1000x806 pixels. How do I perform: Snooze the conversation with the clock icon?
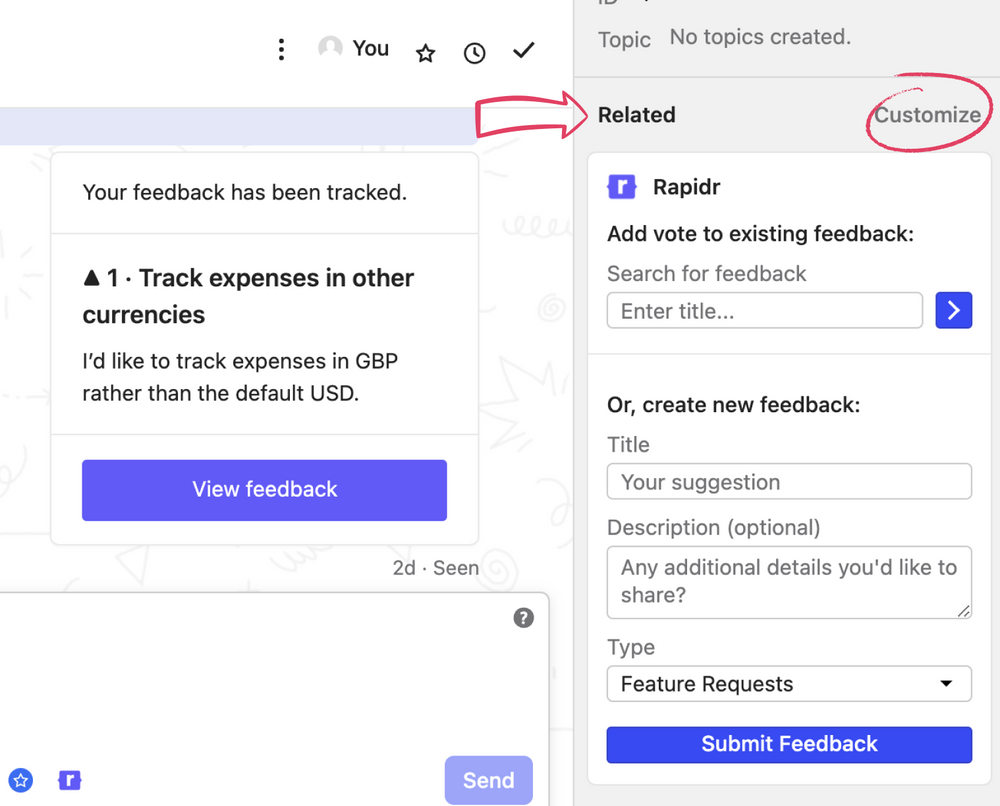click(474, 52)
